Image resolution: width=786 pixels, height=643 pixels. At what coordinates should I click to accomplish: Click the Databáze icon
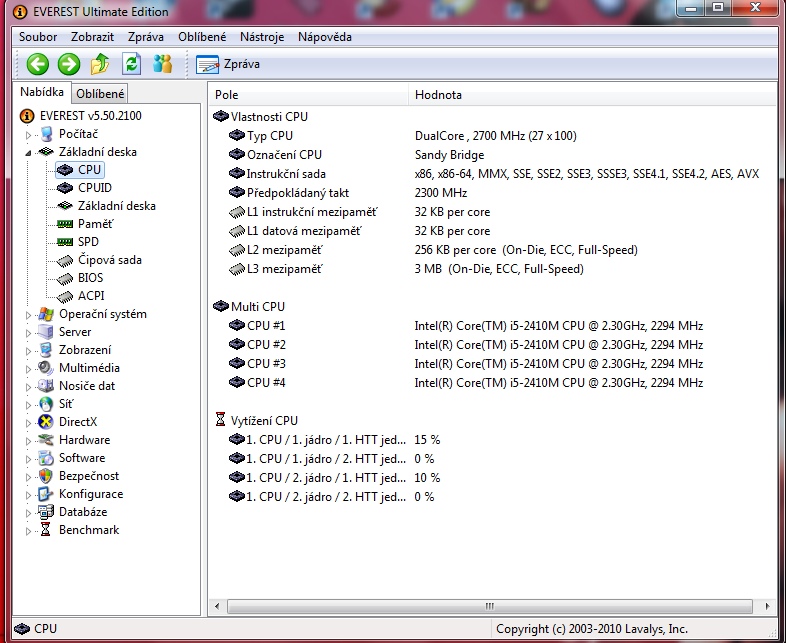46,512
